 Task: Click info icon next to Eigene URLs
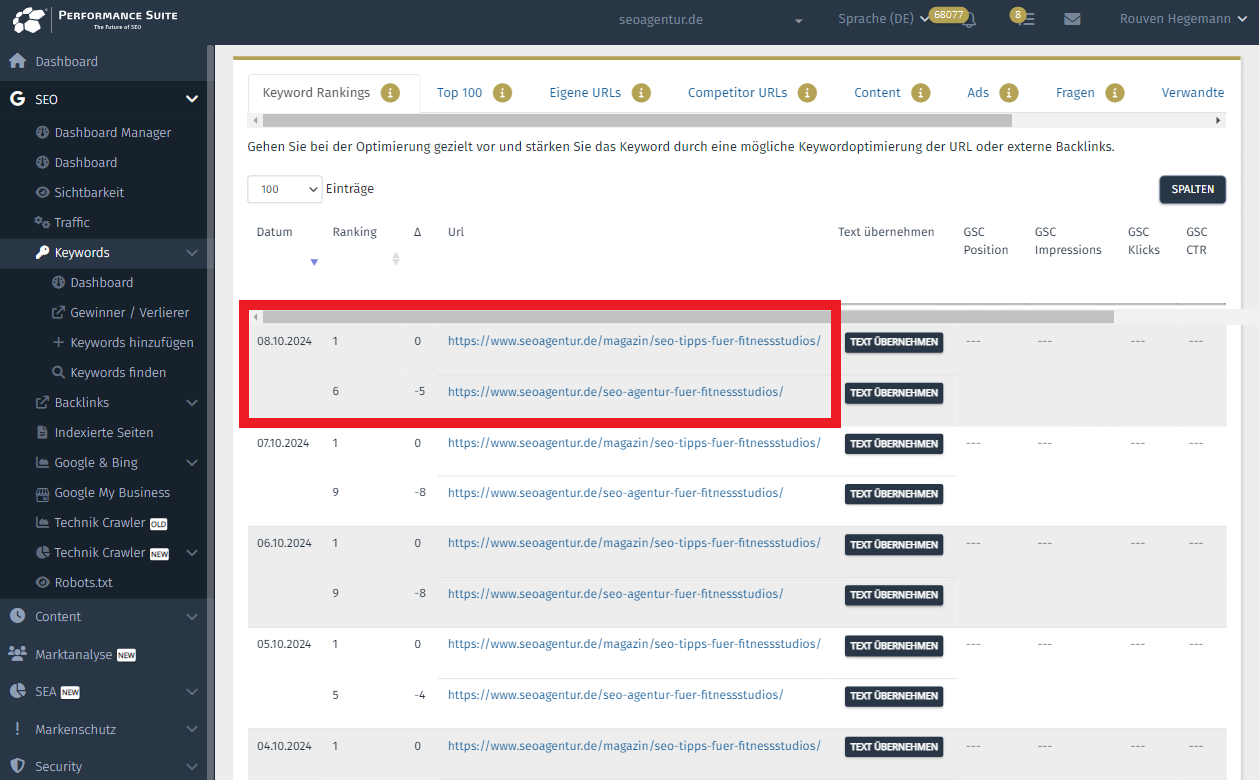[641, 93]
